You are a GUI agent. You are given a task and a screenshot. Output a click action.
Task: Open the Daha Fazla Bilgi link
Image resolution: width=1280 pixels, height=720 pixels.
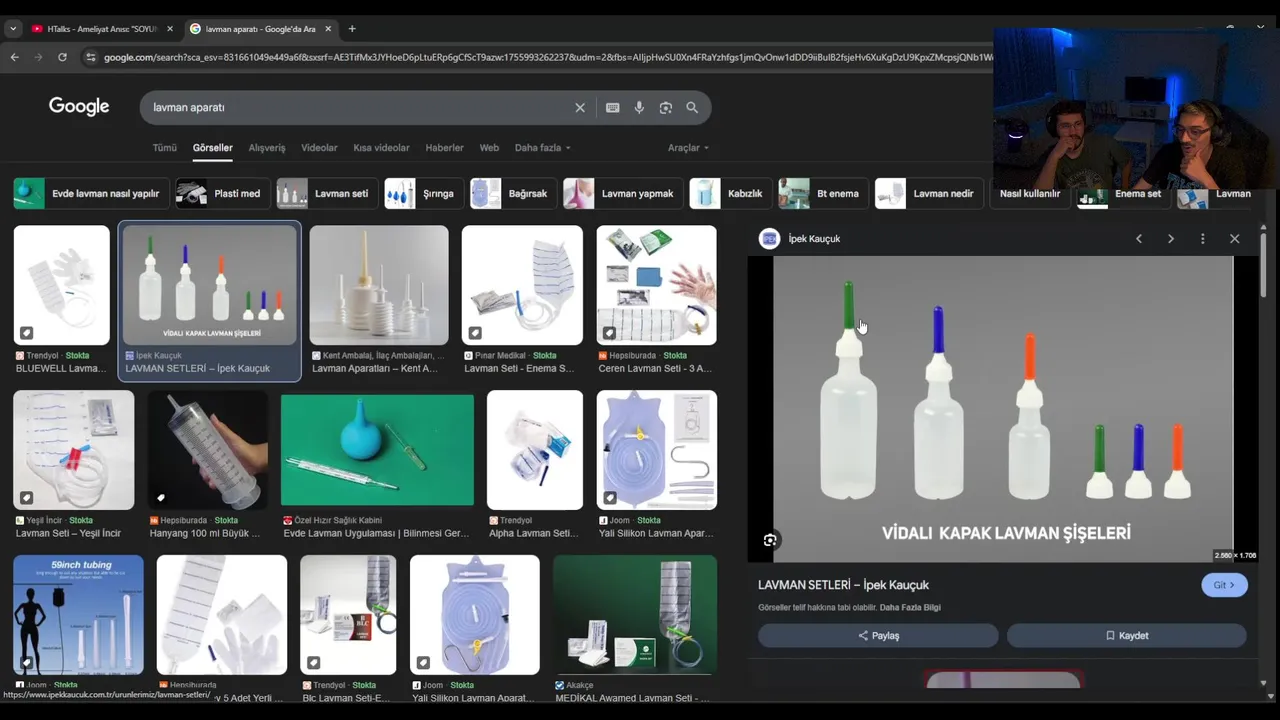click(x=910, y=608)
